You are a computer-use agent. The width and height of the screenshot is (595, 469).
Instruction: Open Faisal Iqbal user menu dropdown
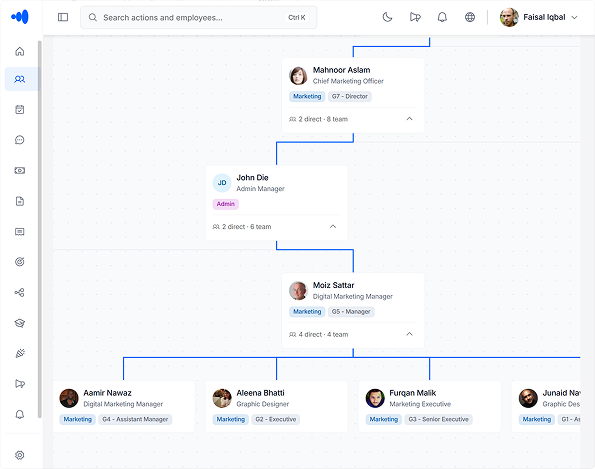click(539, 17)
